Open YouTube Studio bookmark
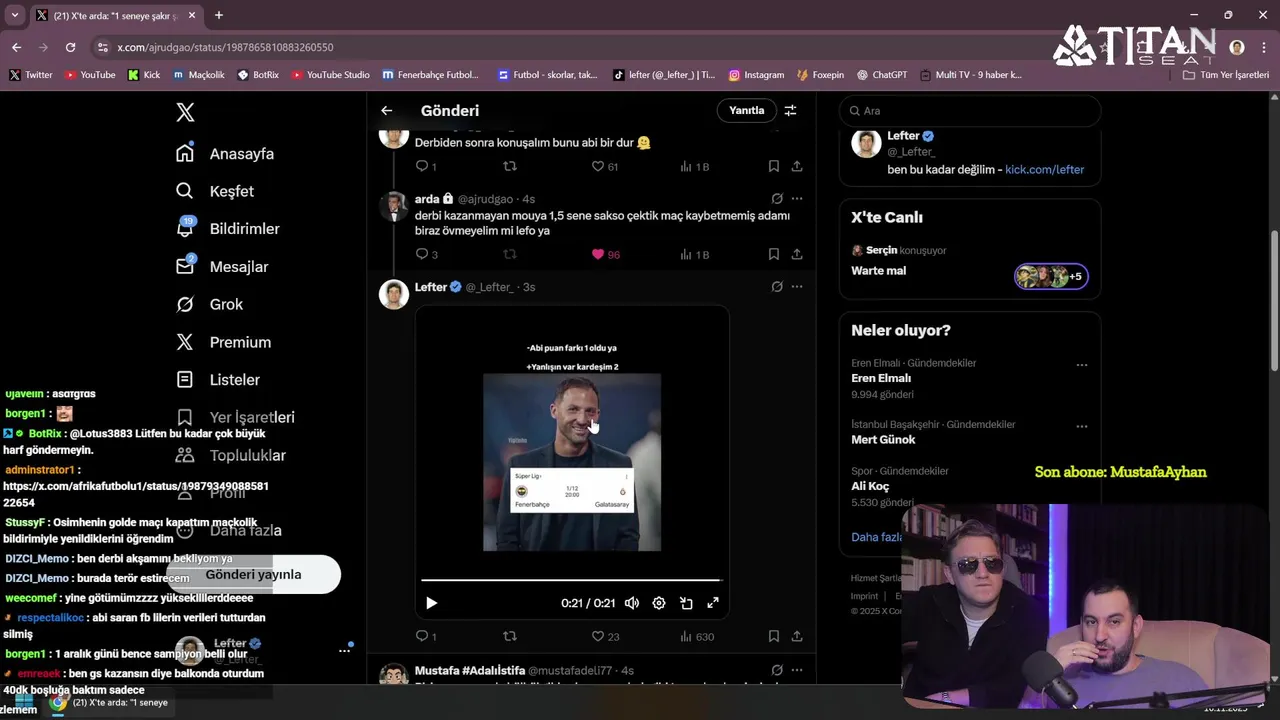This screenshot has width=1280, height=720. point(329,75)
